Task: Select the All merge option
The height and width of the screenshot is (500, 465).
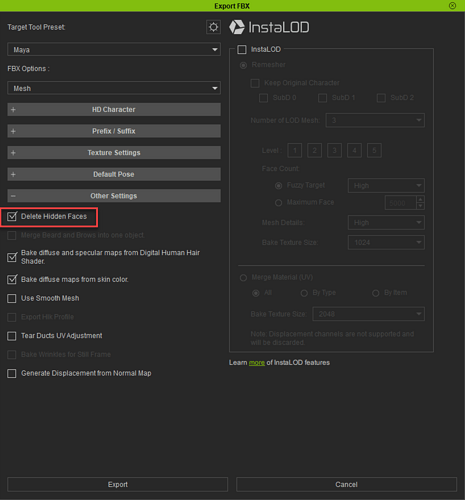Action: click(x=256, y=293)
